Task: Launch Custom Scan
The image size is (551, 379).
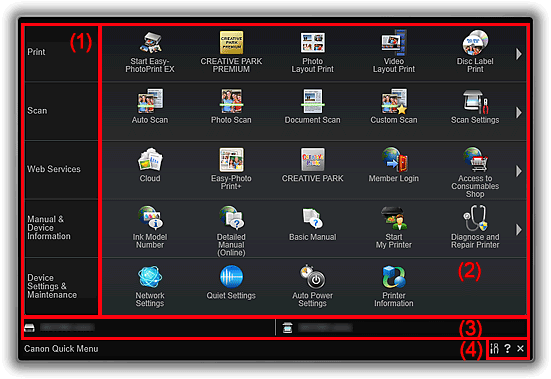Action: pos(394,107)
